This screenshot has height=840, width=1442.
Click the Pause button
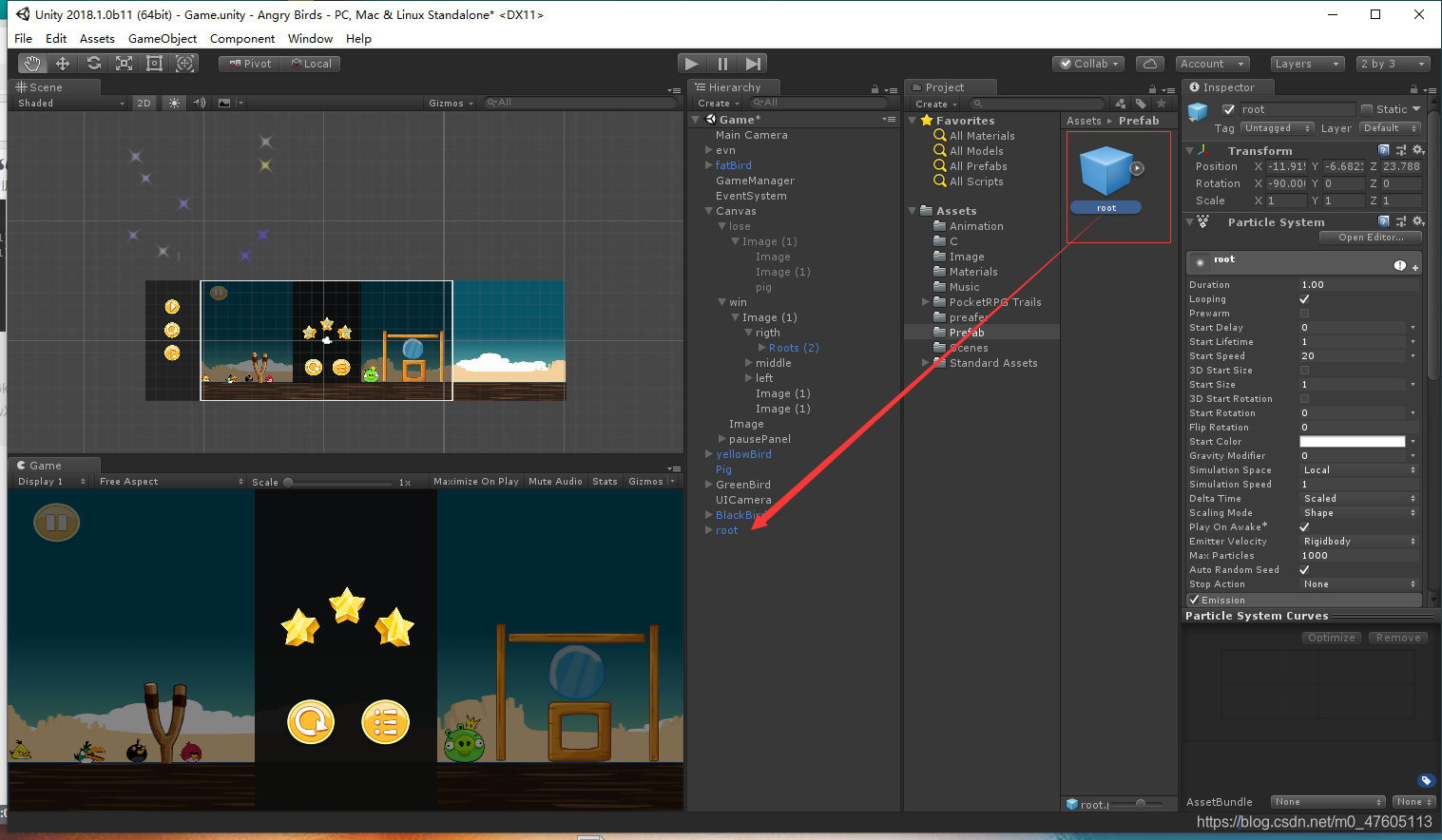tap(722, 64)
